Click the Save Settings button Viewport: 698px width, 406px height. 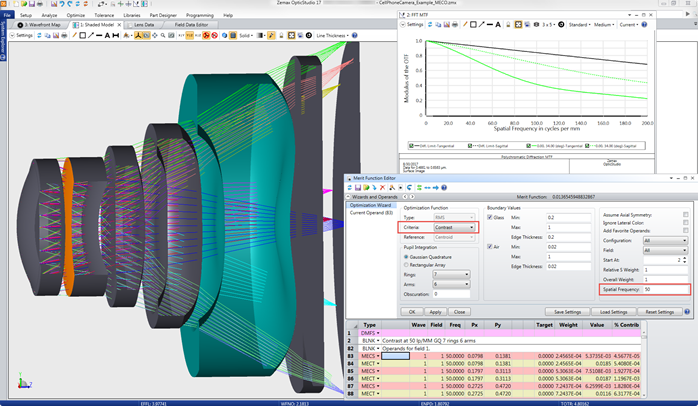pyautogui.click(x=569, y=311)
